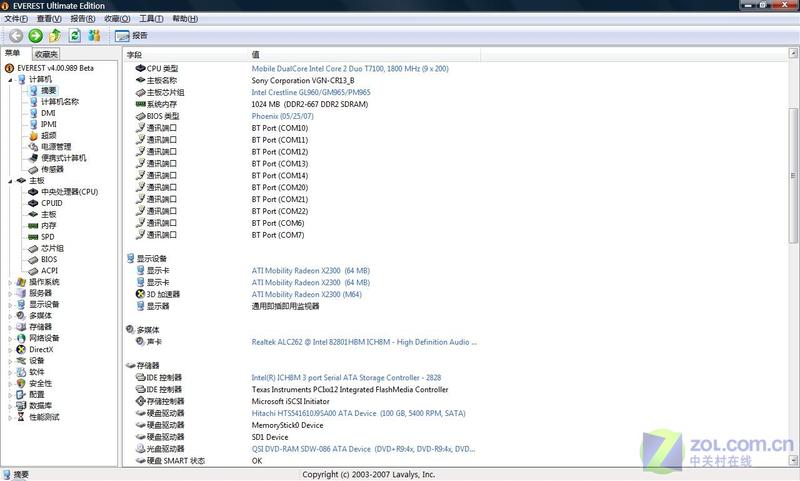Screen dimensions: 800x481
Task: Open Intel(R) ICH8M Serial ATA Controller link
Action: click(346, 377)
